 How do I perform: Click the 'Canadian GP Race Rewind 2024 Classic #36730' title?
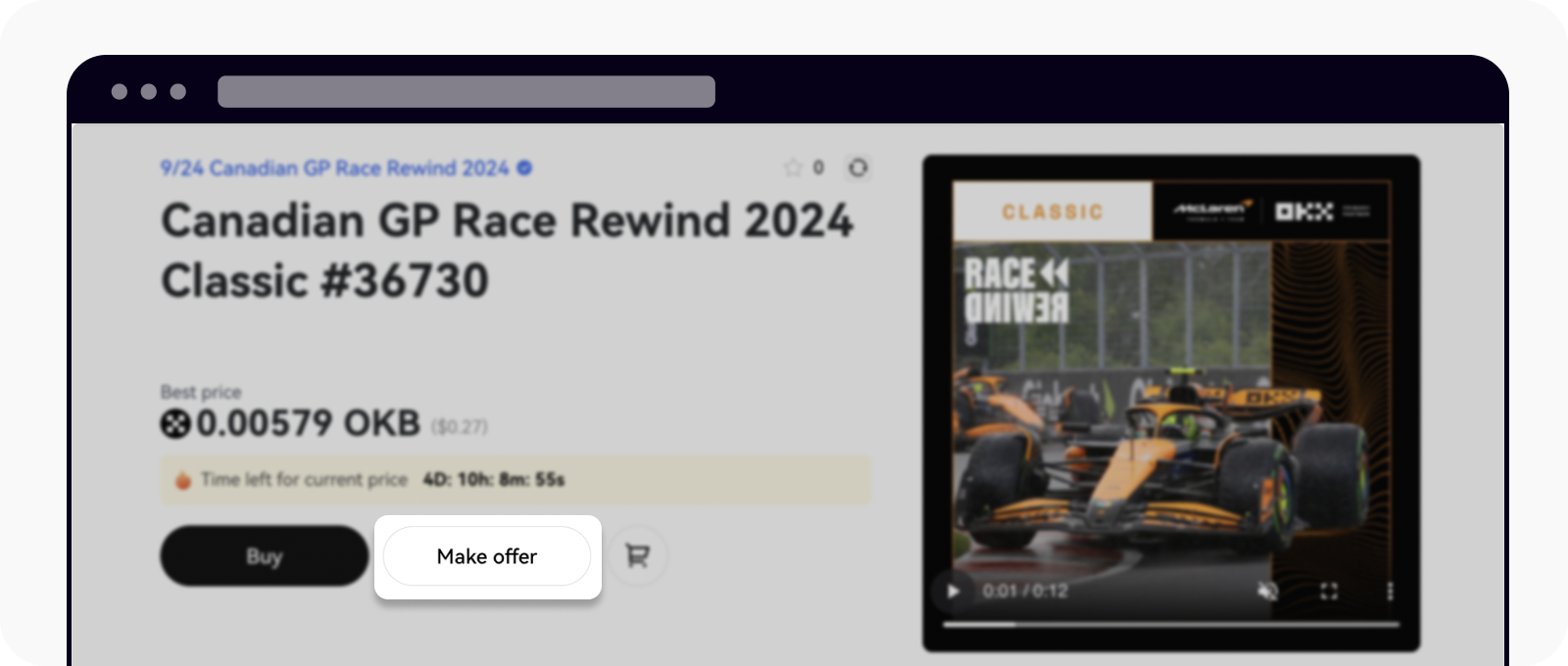[507, 251]
